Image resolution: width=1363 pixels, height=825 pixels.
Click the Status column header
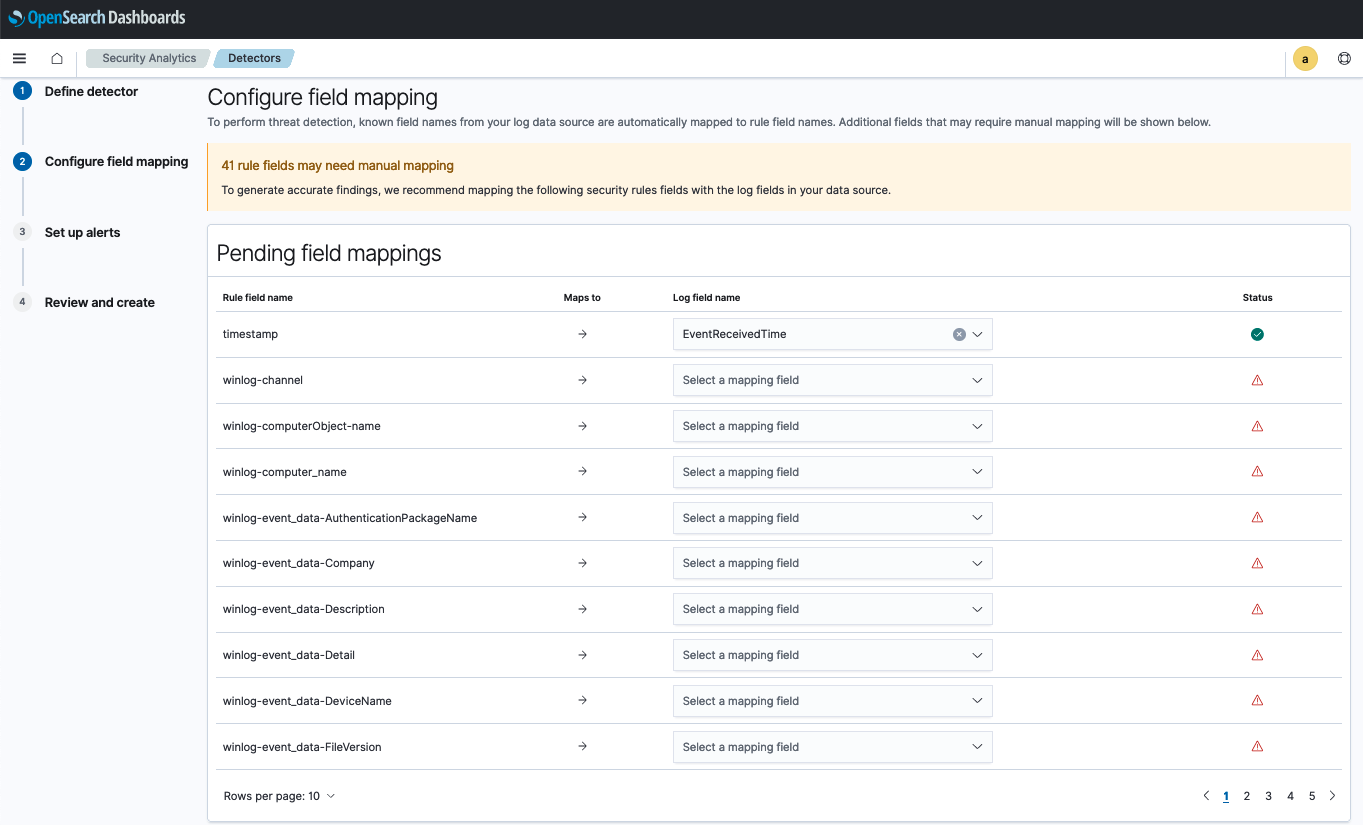click(x=1257, y=298)
